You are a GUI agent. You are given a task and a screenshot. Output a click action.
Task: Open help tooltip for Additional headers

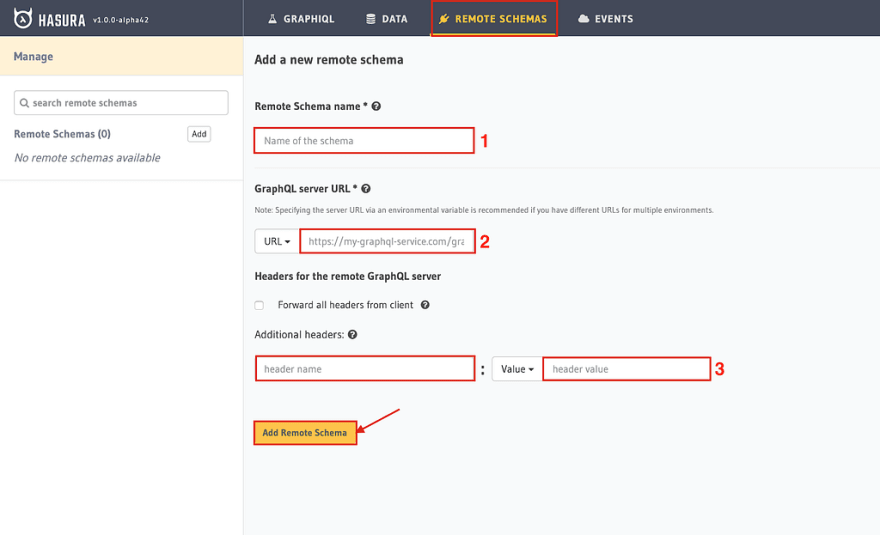352,335
